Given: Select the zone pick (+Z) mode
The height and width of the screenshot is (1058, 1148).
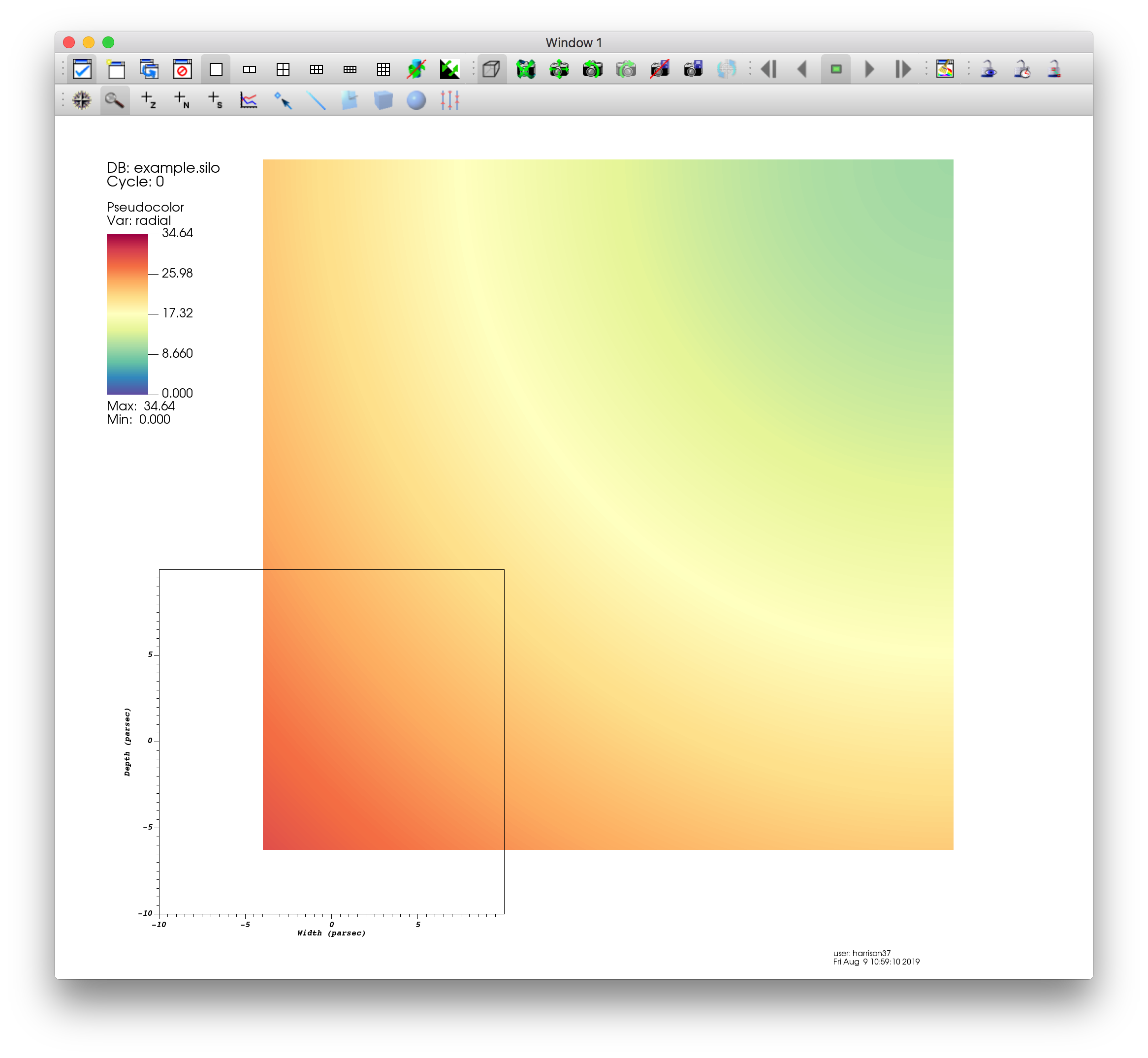Looking at the screenshot, I should [148, 100].
